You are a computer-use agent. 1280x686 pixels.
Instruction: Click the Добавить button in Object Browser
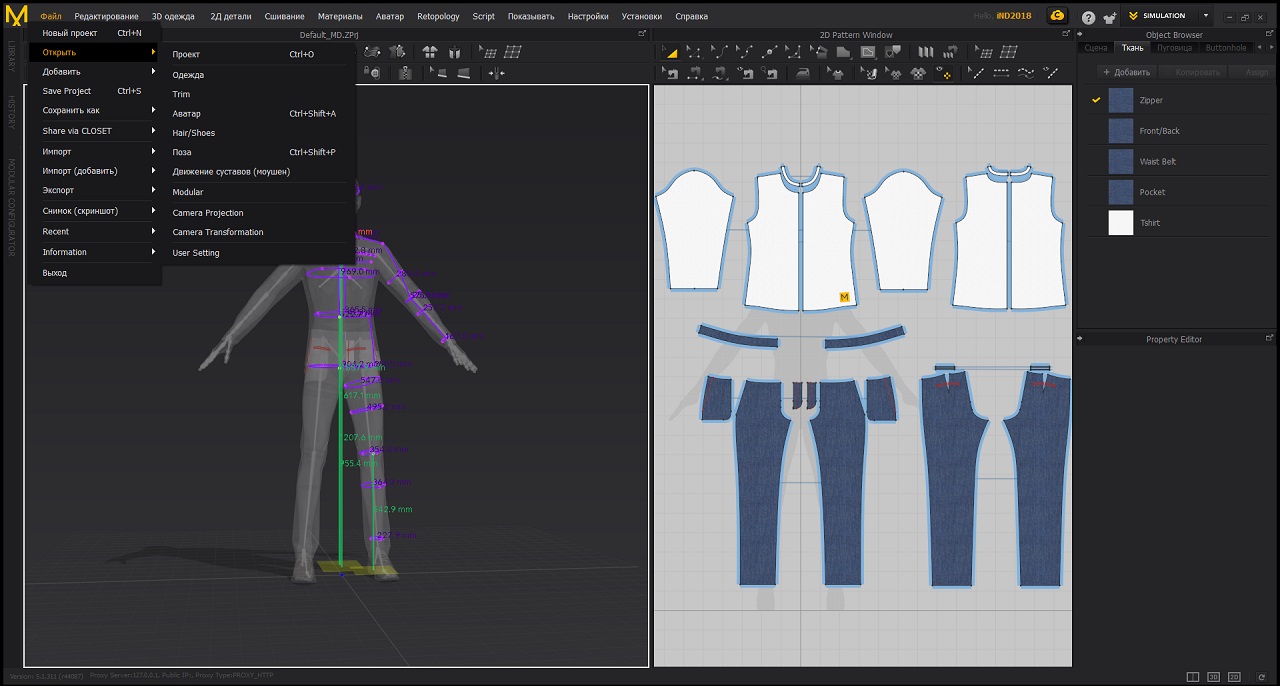tap(1126, 72)
